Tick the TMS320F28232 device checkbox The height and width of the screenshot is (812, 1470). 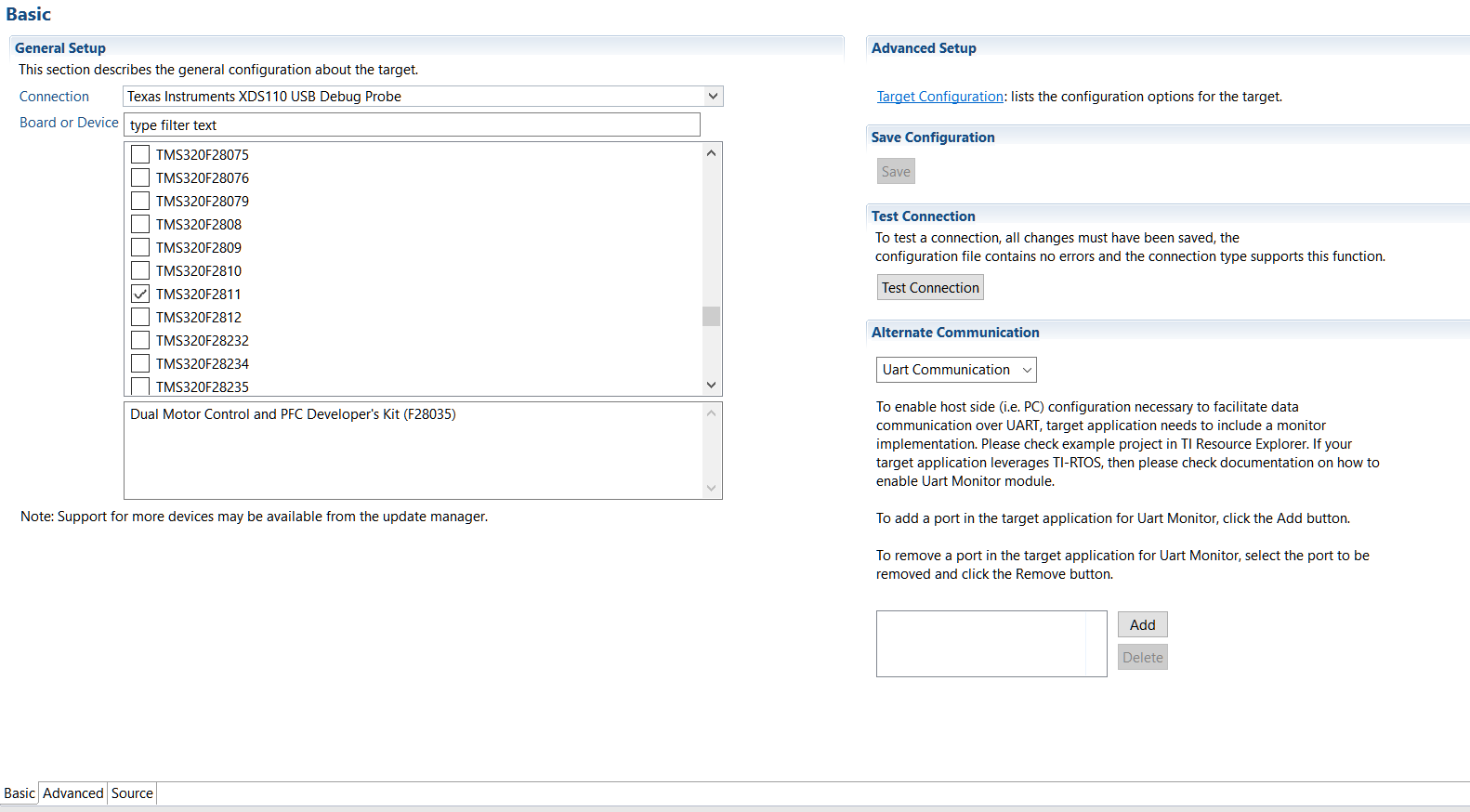[140, 340]
